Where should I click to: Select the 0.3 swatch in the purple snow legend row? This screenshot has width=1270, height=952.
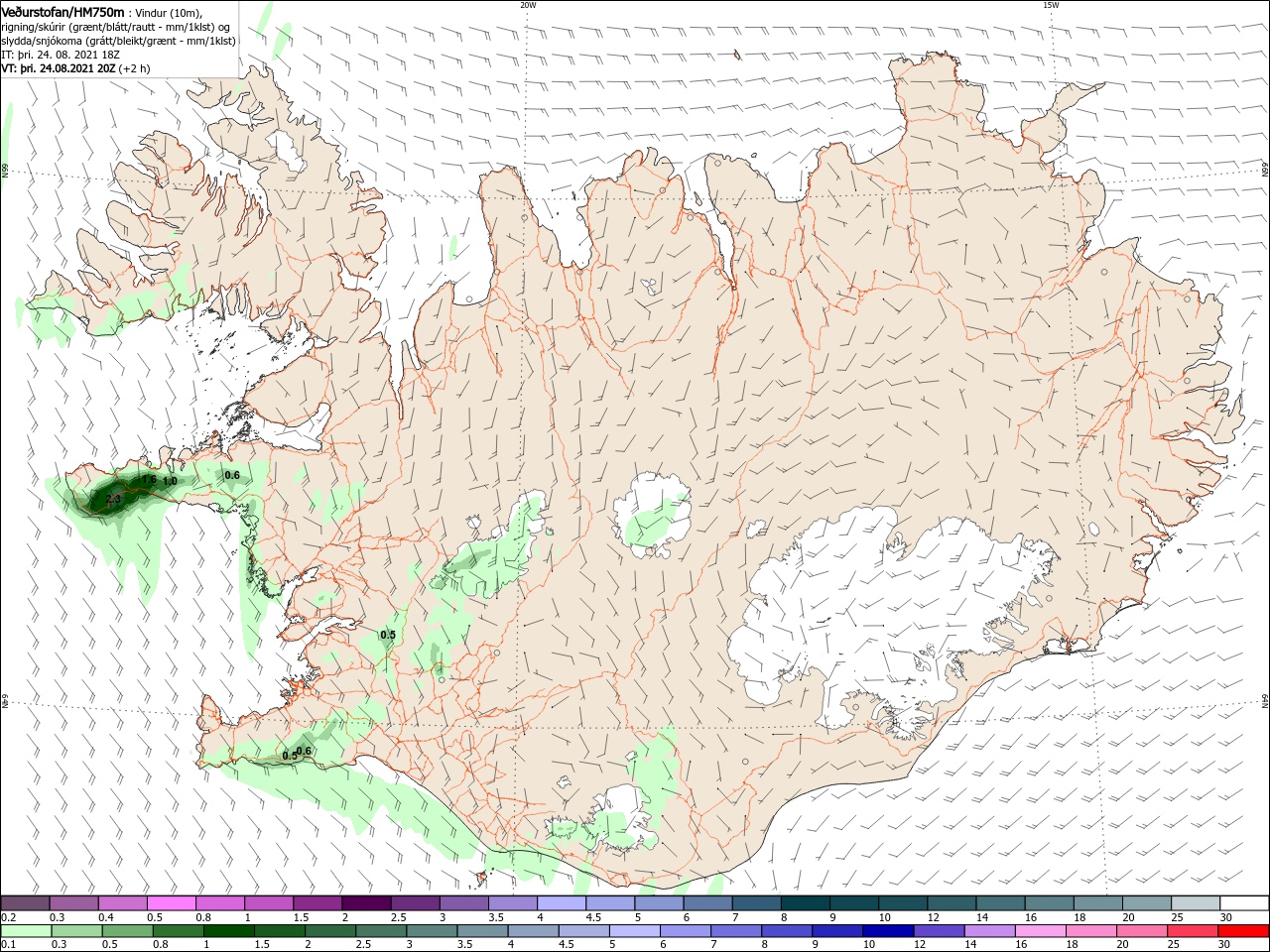pyautogui.click(x=73, y=903)
